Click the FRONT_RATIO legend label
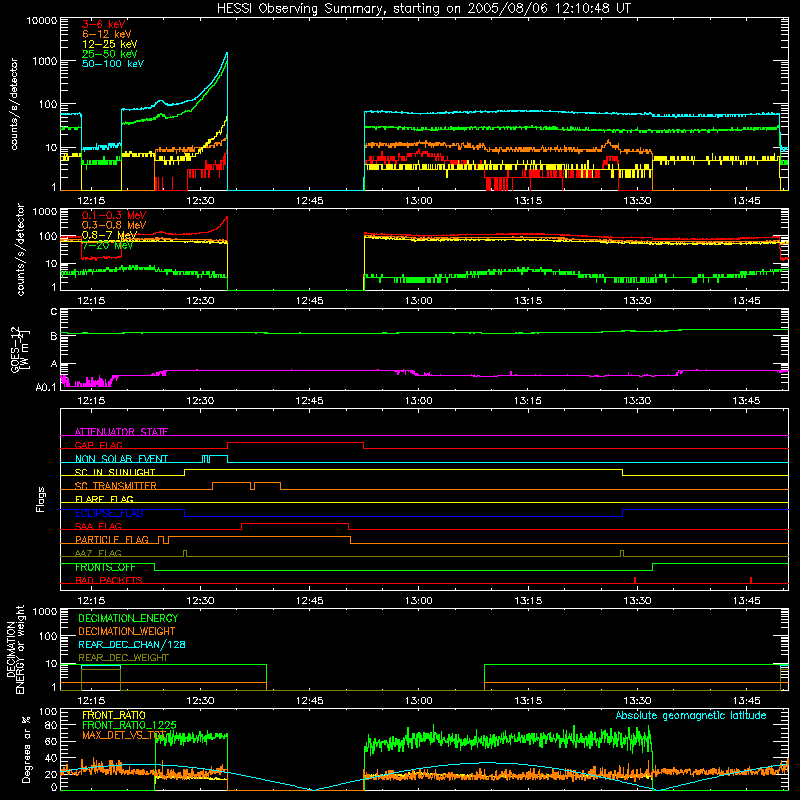 click(x=114, y=715)
